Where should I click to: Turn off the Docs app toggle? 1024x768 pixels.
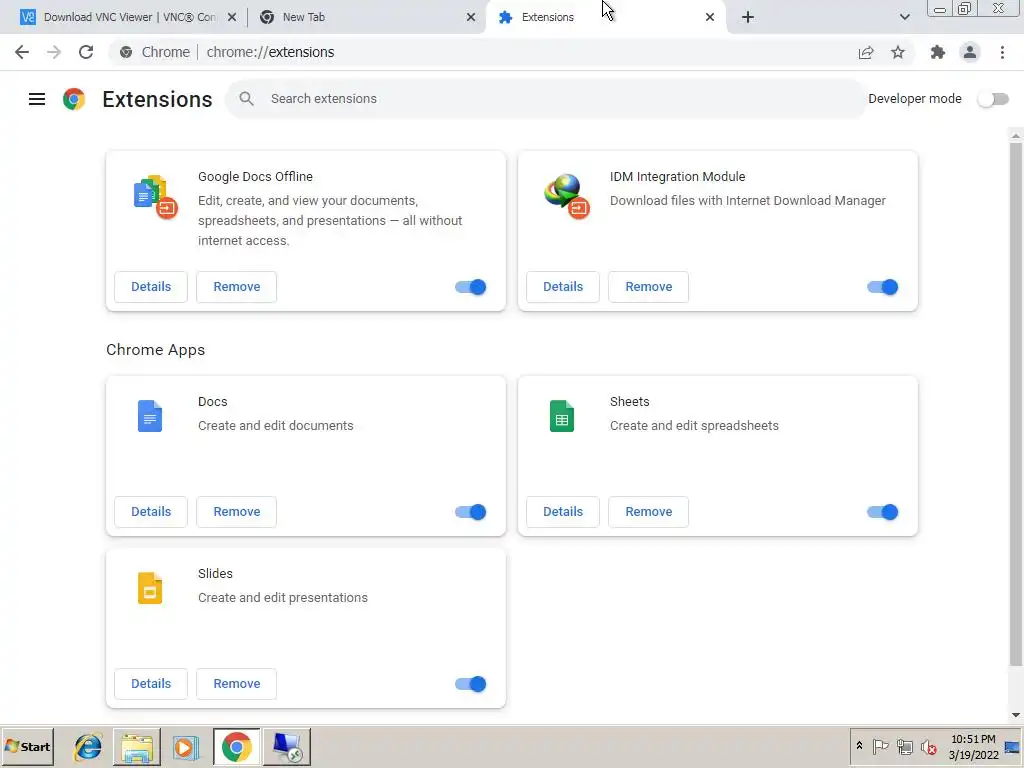point(470,512)
